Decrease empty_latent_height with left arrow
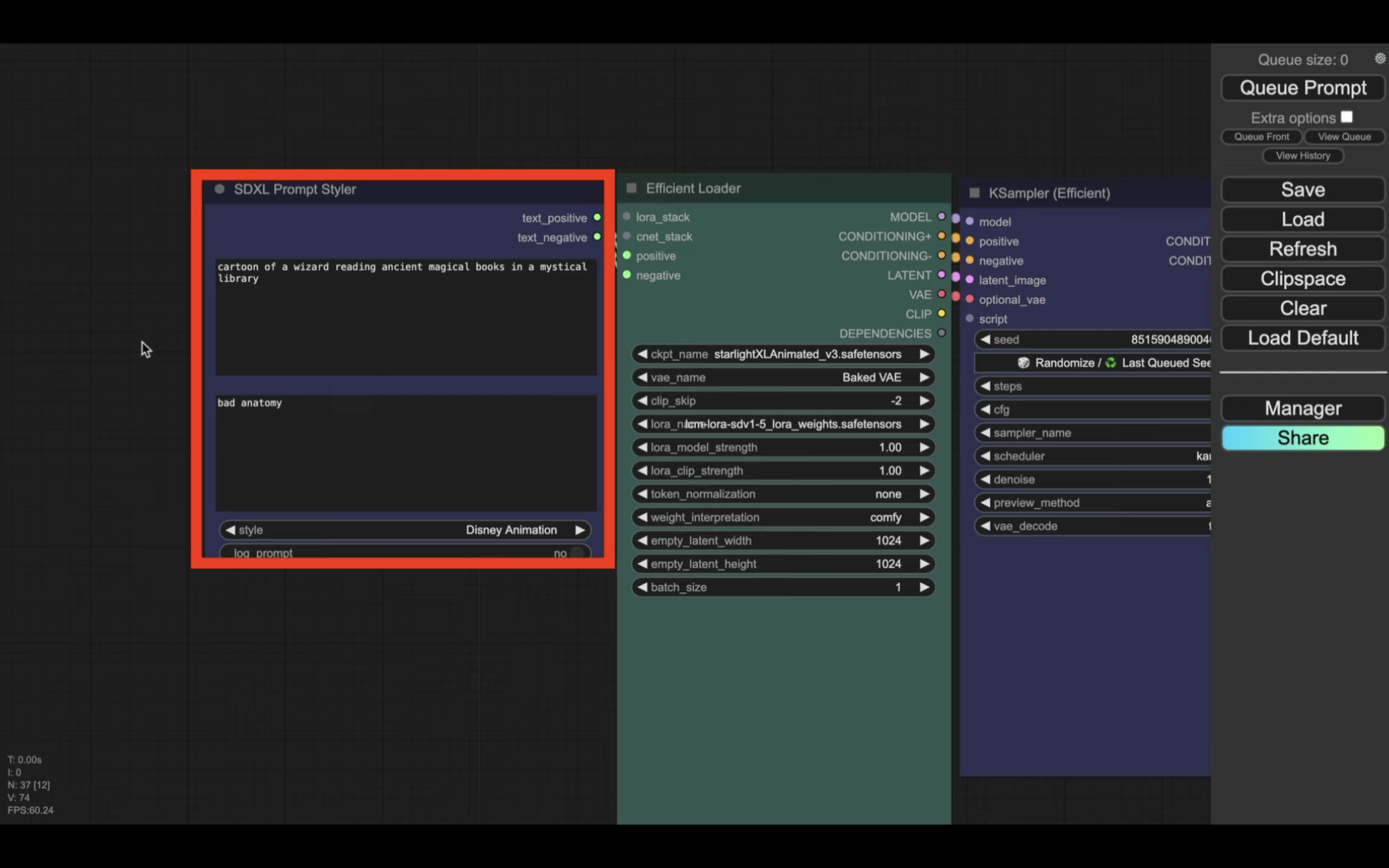 pyautogui.click(x=642, y=564)
